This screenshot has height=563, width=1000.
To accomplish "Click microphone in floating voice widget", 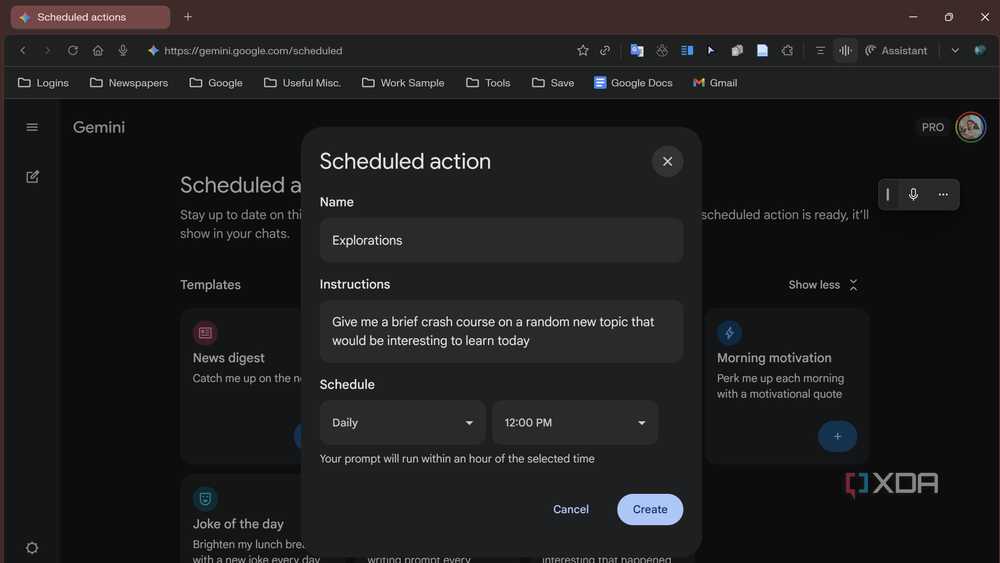I will [913, 194].
